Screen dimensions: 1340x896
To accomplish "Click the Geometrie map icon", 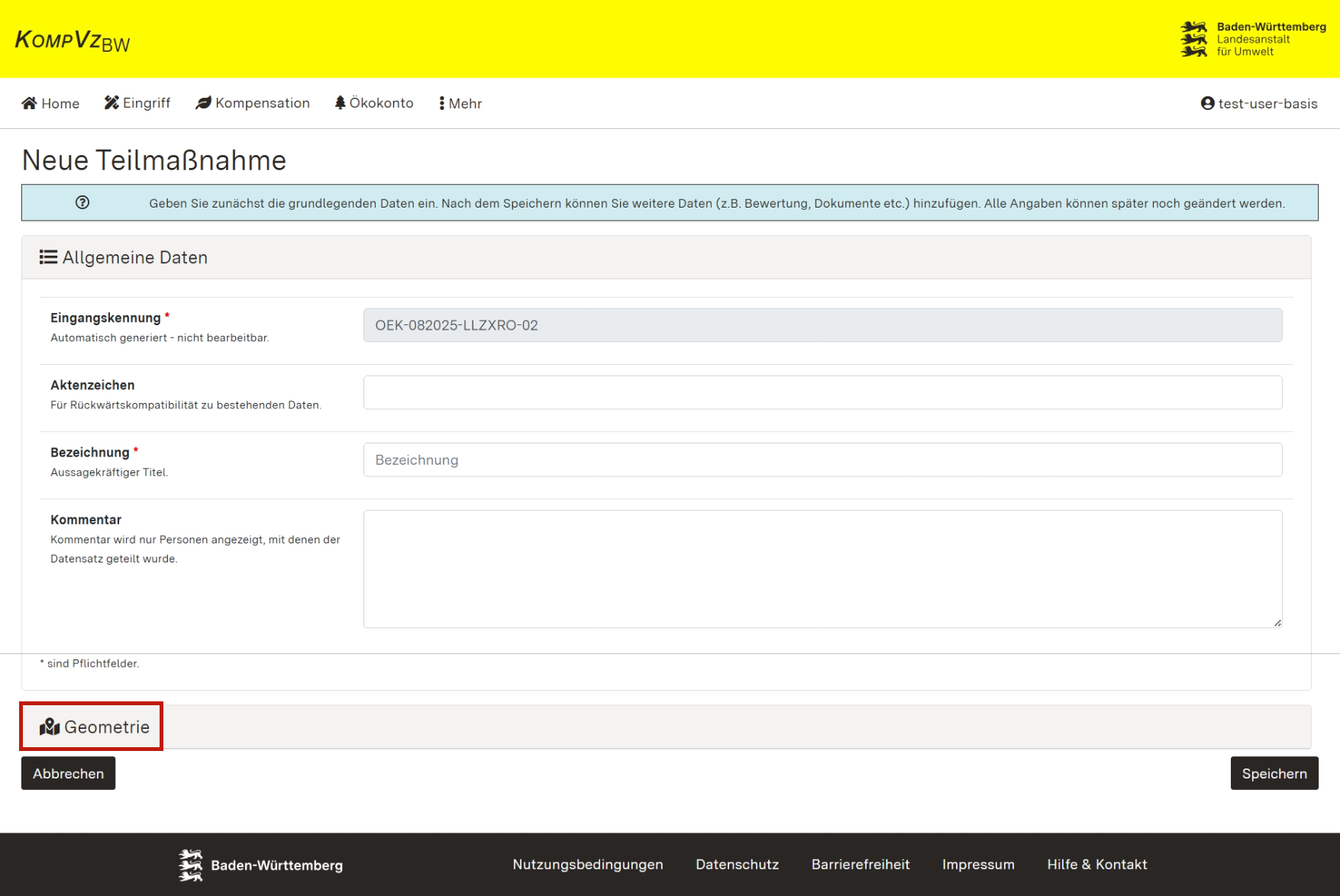I will click(x=50, y=727).
